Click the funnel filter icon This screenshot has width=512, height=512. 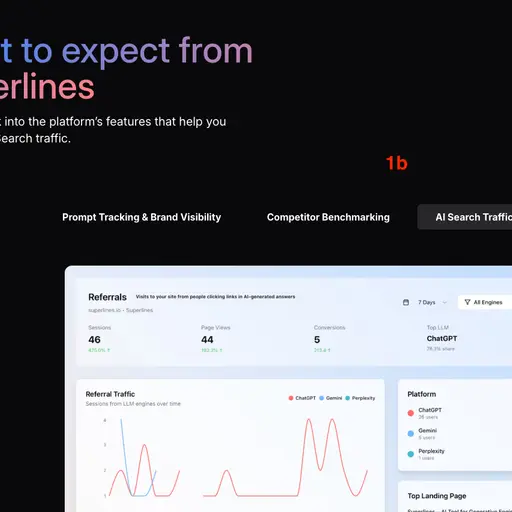pos(467,302)
